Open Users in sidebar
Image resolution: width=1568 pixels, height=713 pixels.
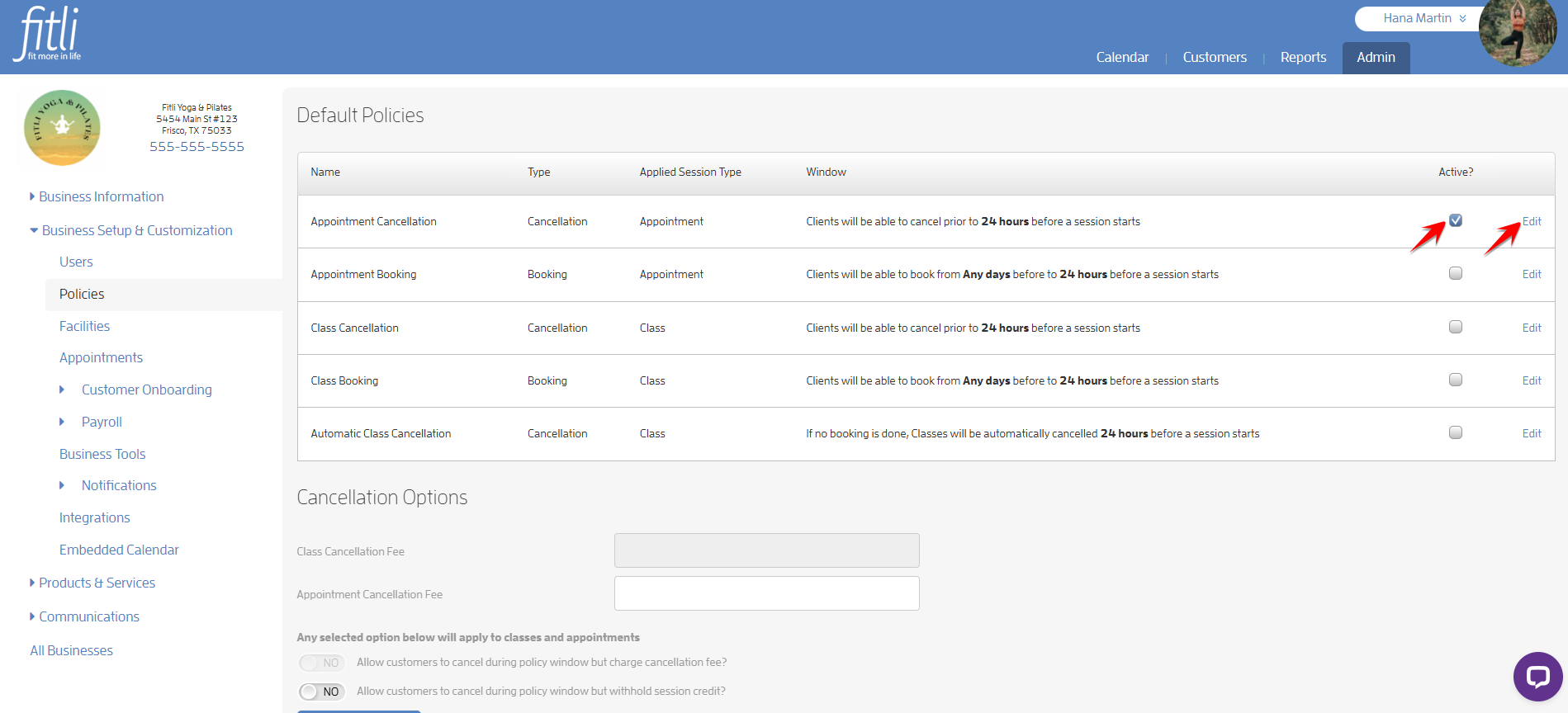[76, 262]
